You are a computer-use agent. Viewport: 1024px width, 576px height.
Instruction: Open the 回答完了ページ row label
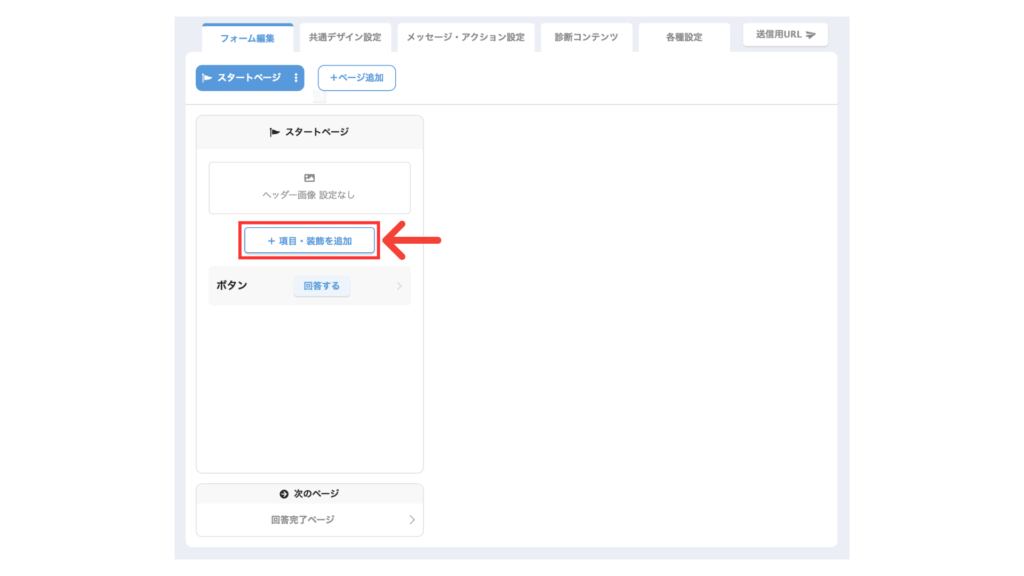pyautogui.click(x=302, y=520)
